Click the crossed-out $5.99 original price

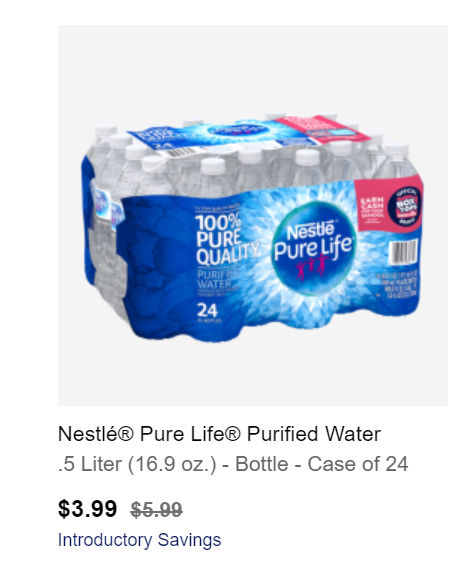point(156,510)
